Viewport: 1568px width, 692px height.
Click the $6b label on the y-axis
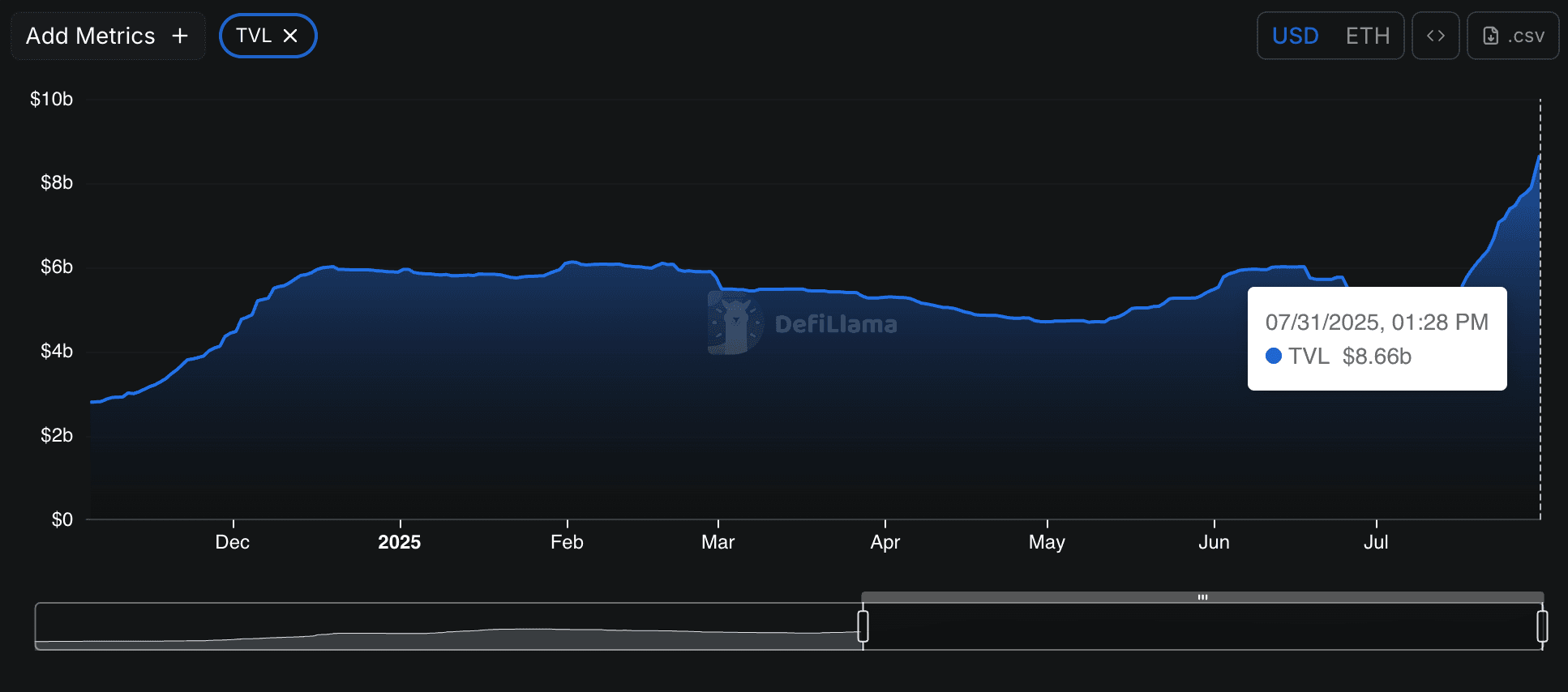point(57,267)
